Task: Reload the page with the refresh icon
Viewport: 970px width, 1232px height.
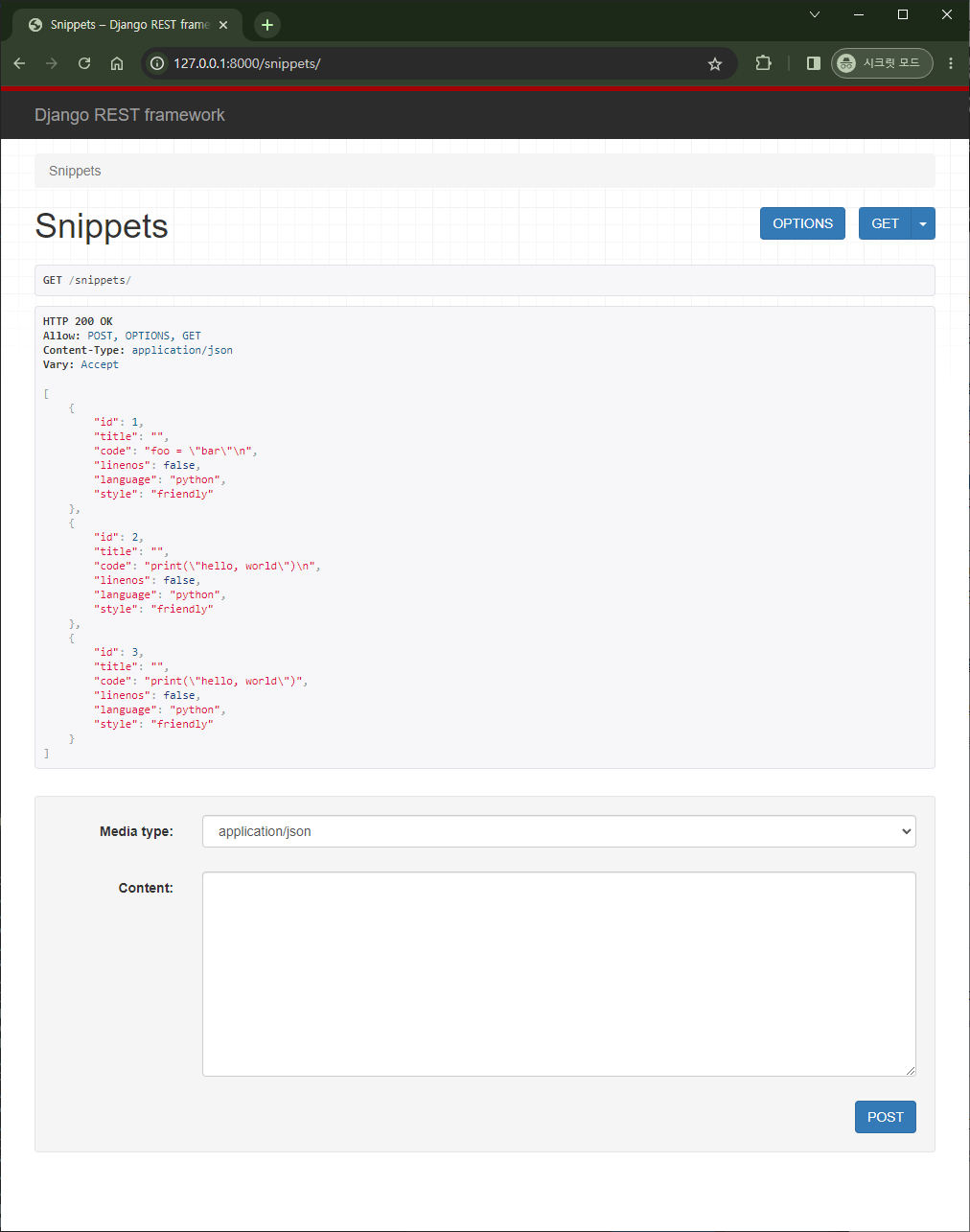Action: tap(84, 63)
